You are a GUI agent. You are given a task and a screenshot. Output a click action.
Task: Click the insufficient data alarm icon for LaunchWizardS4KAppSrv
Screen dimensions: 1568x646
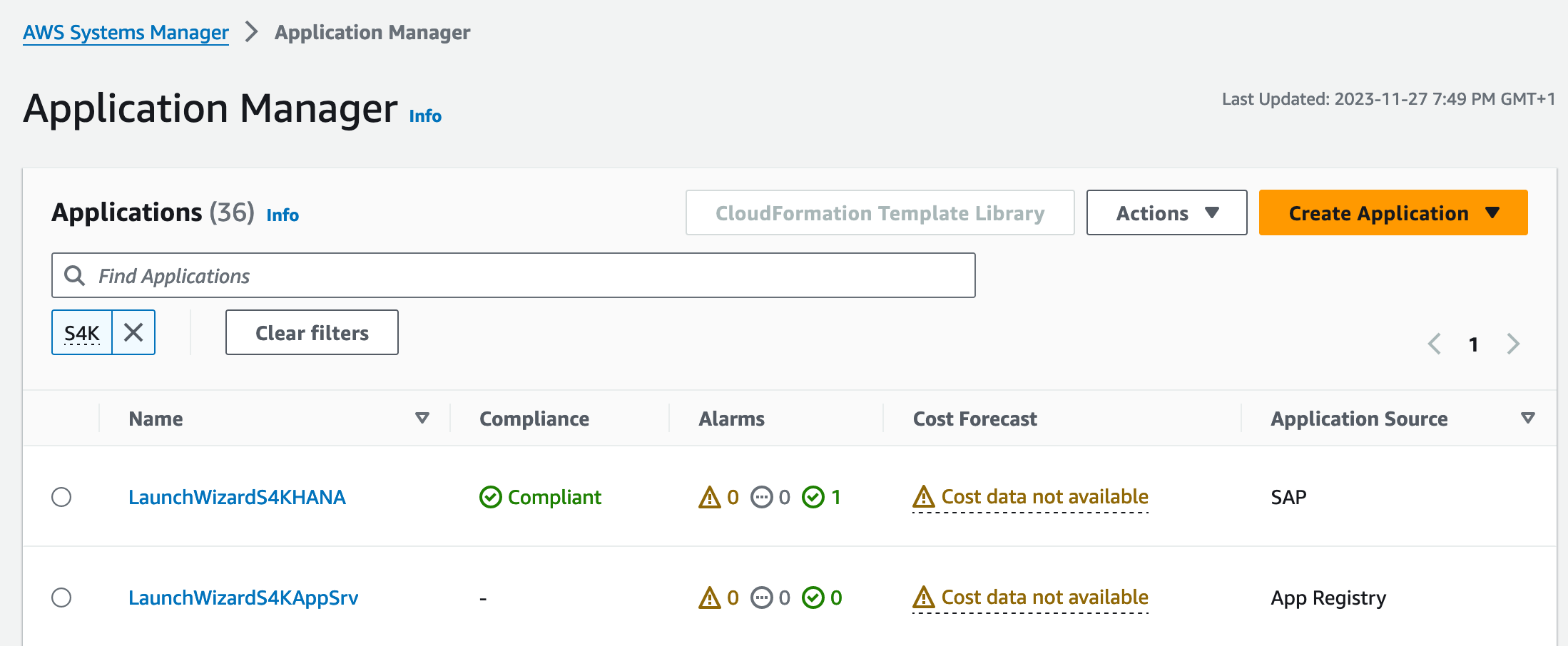762,598
